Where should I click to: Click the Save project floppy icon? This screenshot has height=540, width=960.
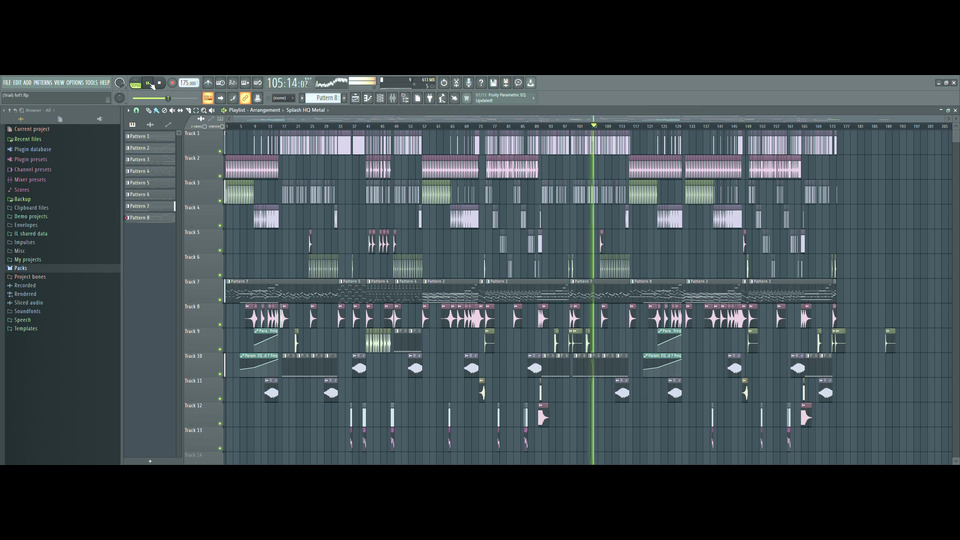coord(492,83)
